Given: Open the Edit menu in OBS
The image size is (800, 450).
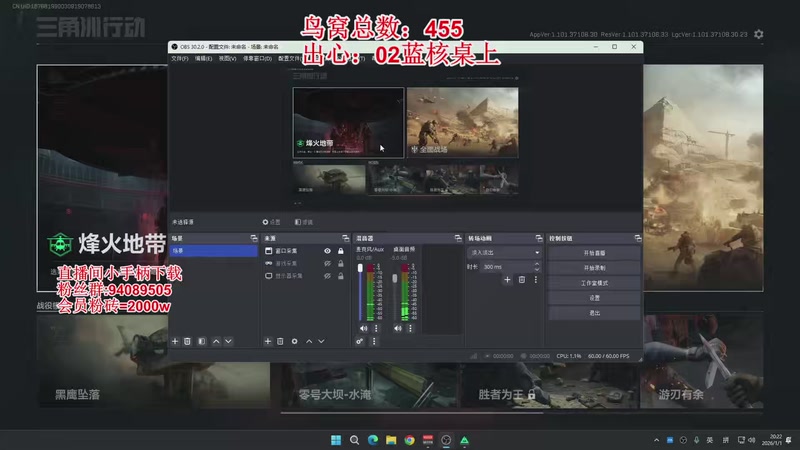Looking at the screenshot, I should [203, 59].
